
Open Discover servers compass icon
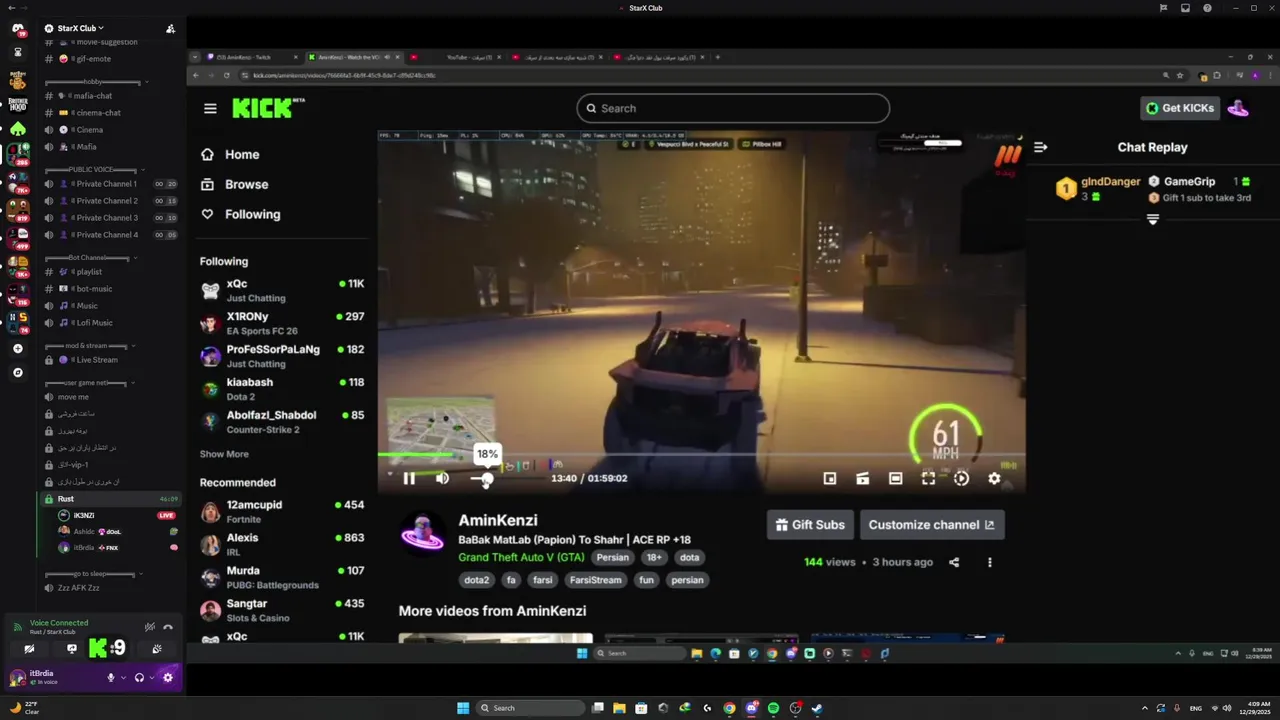coord(17,373)
